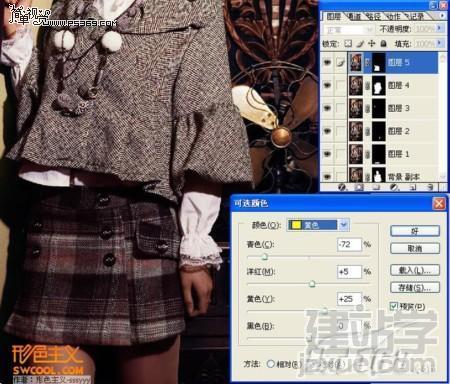Image resolution: width=450 pixels, height=384 pixels.
Task: Click create new layer icon
Action: [413, 187]
